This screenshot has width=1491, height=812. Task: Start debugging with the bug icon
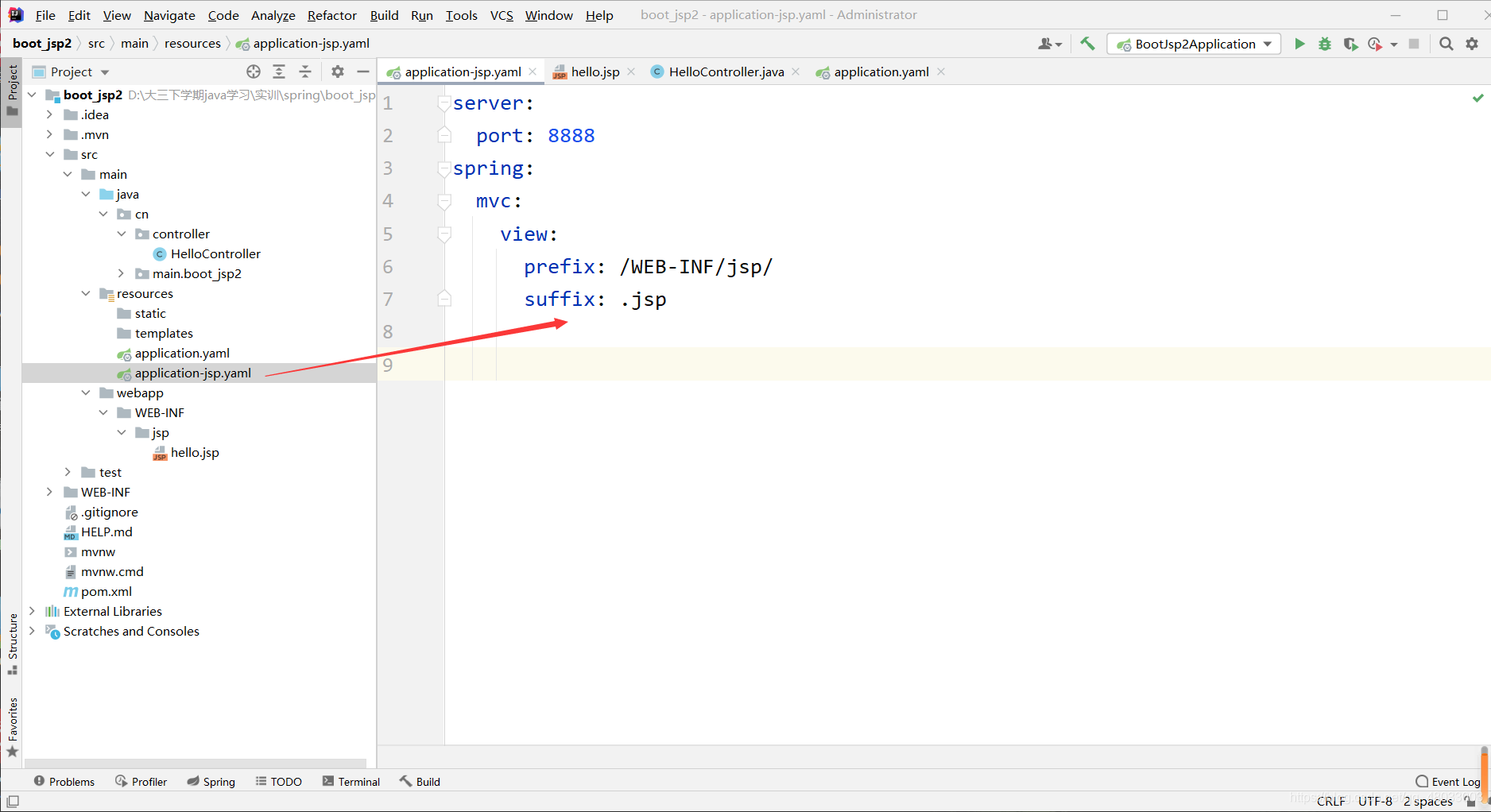click(1325, 44)
